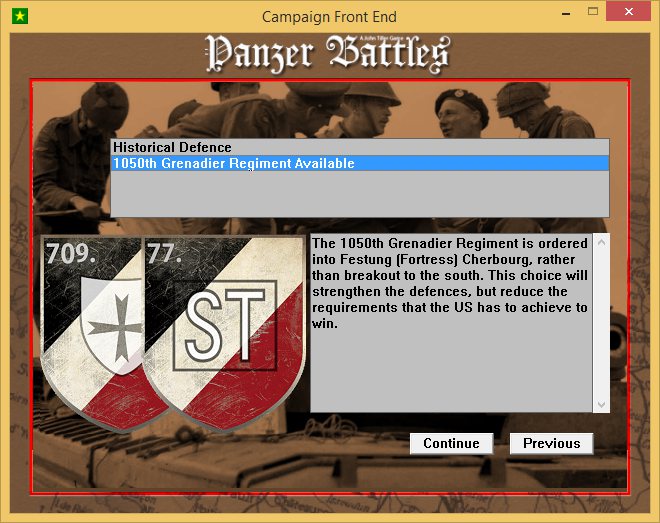Viewport: 660px width, 523px height.
Task: Click the description scrollbar down arrow
Action: [601, 404]
